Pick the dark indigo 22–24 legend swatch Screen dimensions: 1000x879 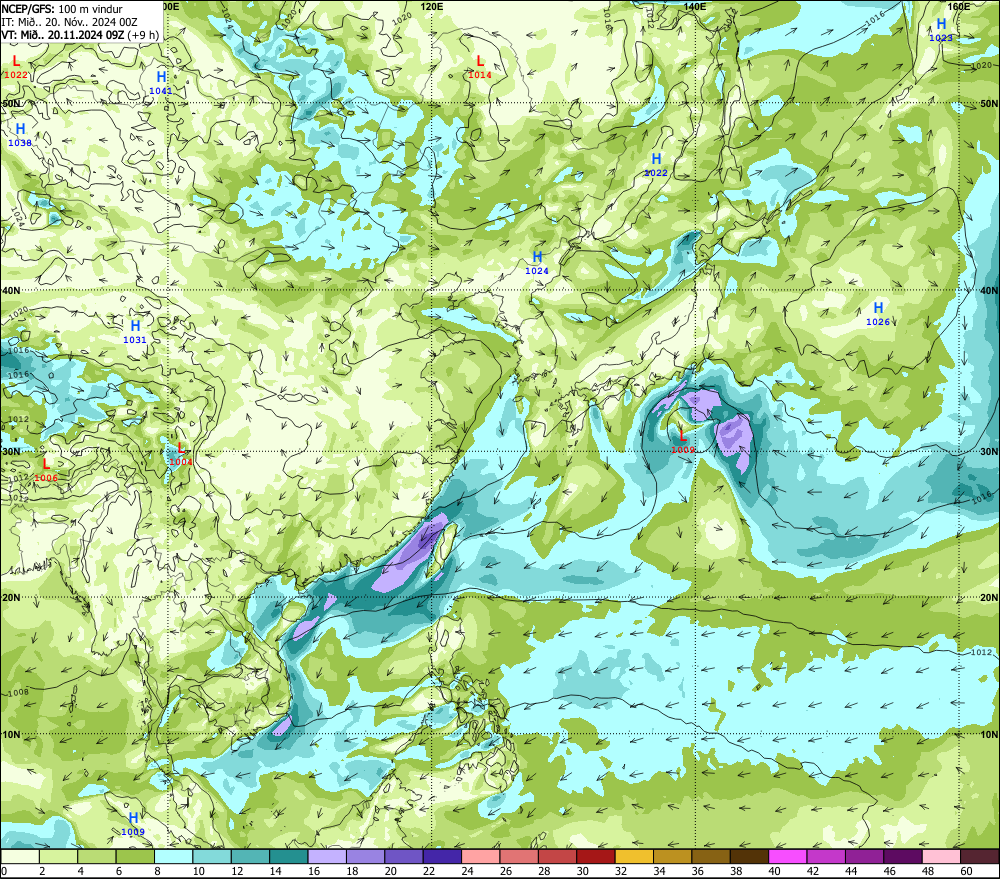[x=442, y=856]
